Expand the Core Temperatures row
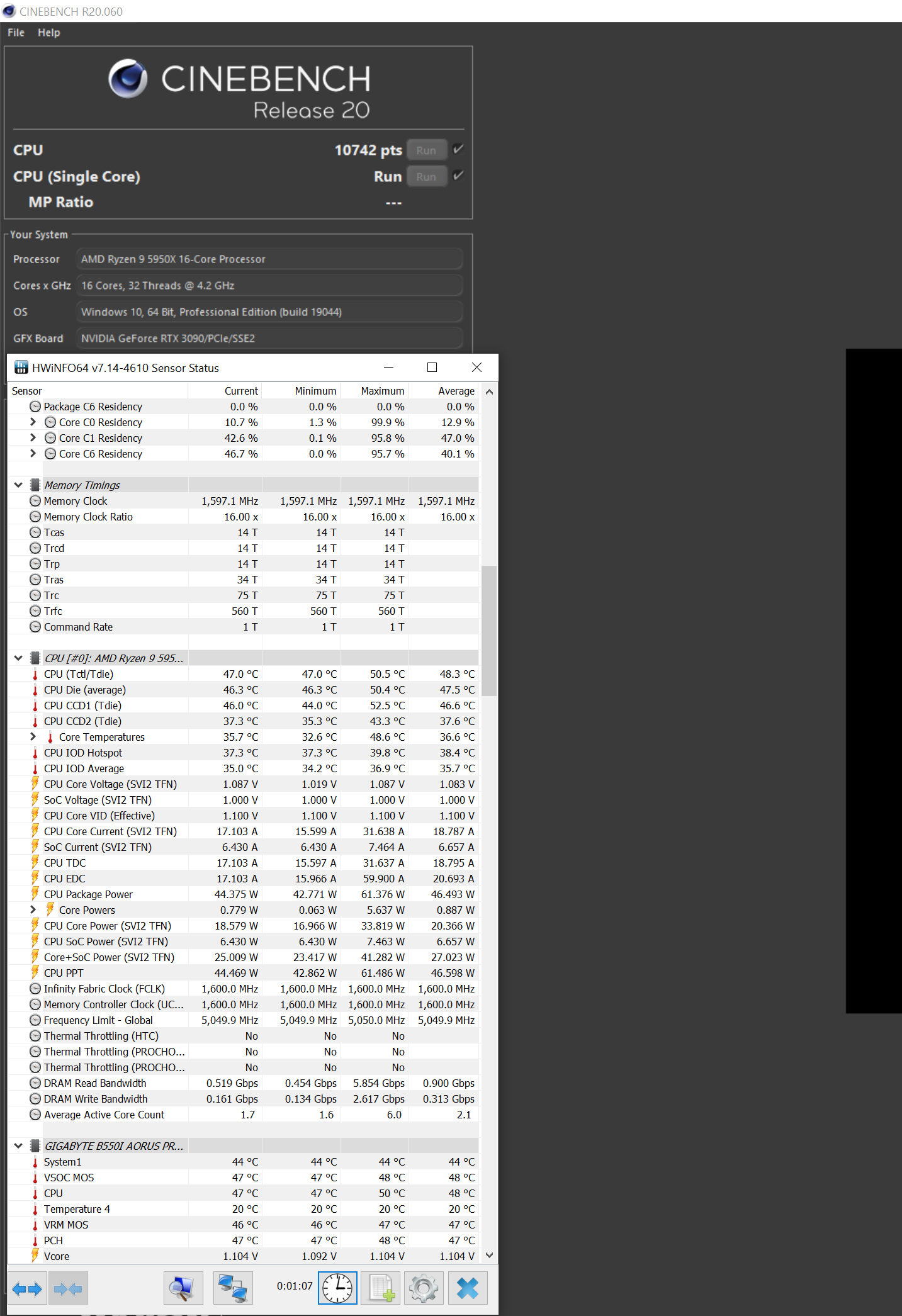Image resolution: width=902 pixels, height=1316 pixels. coord(33,736)
